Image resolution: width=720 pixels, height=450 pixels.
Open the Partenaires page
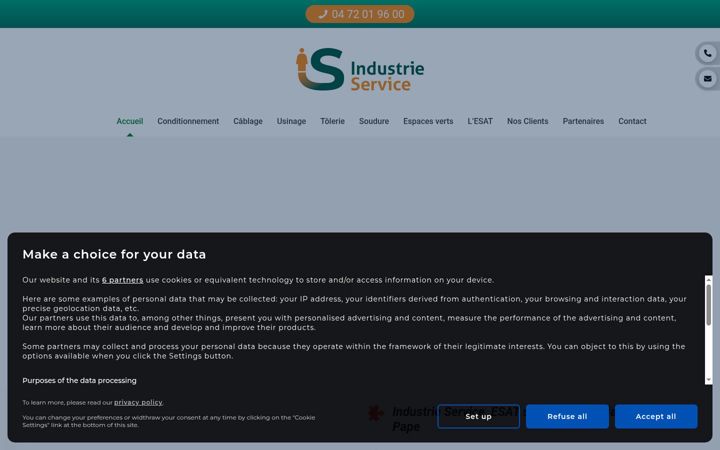coord(583,121)
